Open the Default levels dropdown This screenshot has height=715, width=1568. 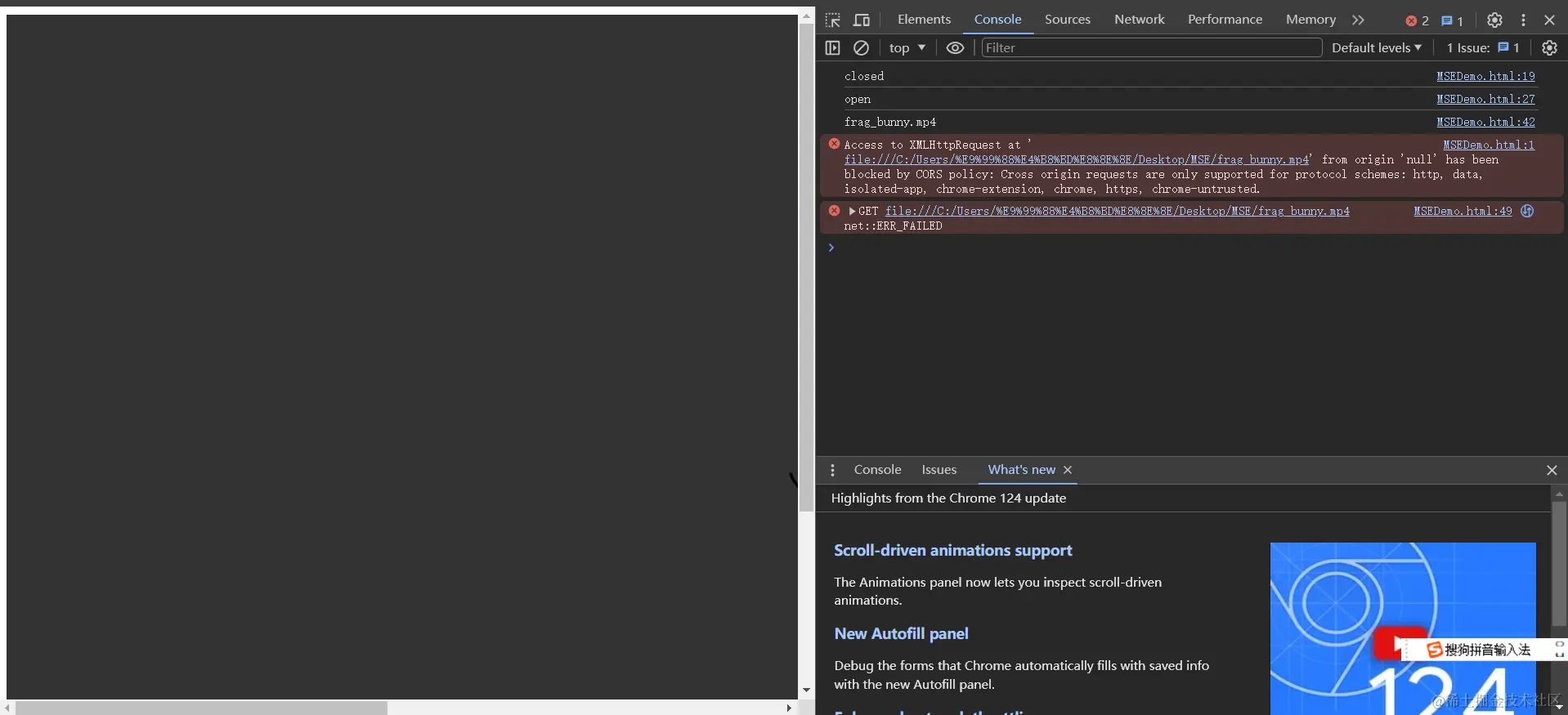tap(1377, 48)
